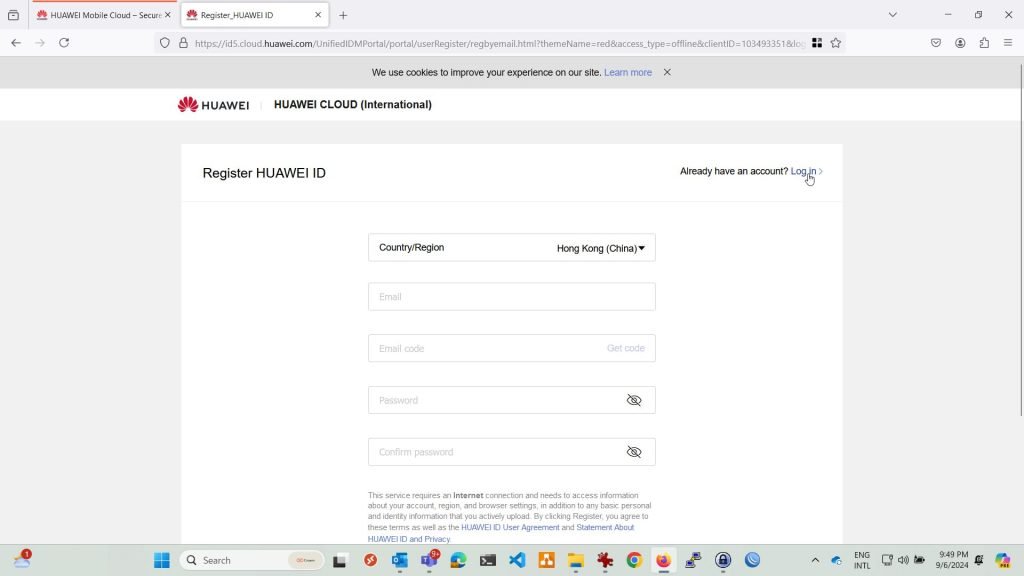
Task: Open the list all tabs dropdown arrow
Action: (x=892, y=15)
